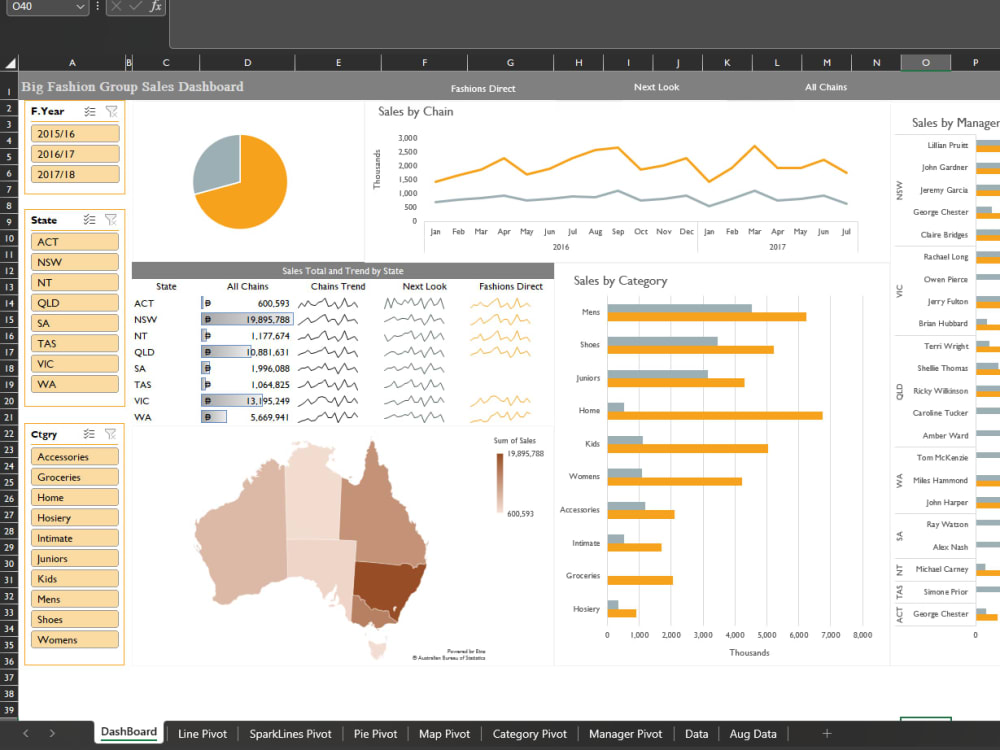The width and height of the screenshot is (1000, 750).
Task: Click the Next Look header link
Action: 656,87
